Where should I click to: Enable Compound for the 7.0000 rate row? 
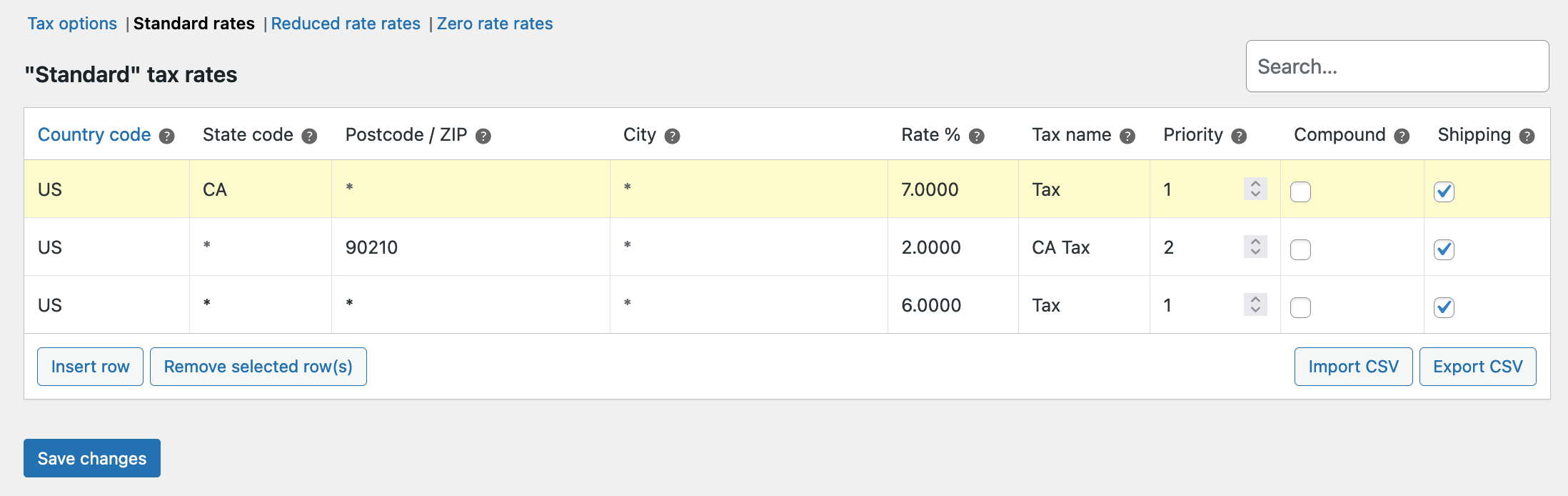tap(1300, 192)
